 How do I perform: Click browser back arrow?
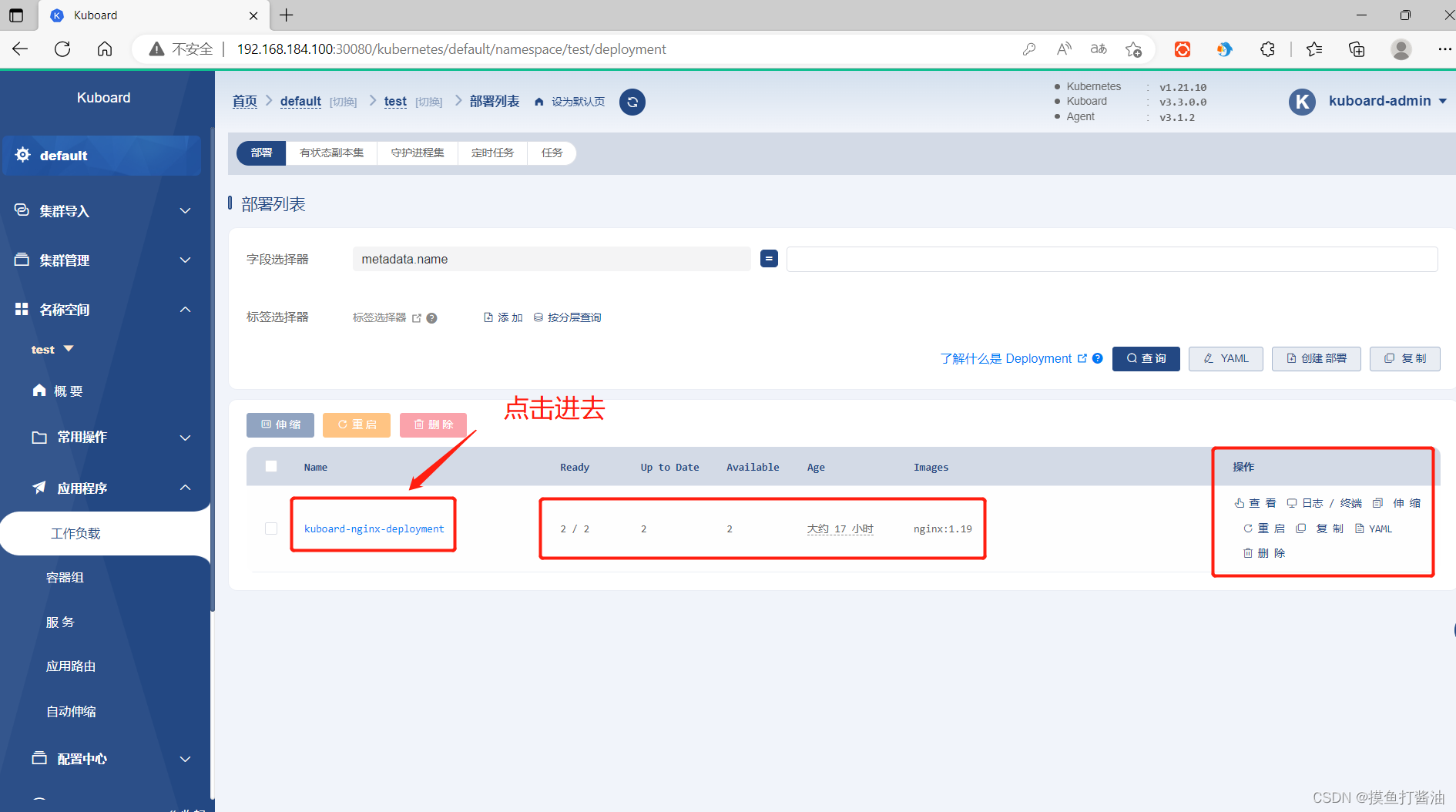(20, 49)
